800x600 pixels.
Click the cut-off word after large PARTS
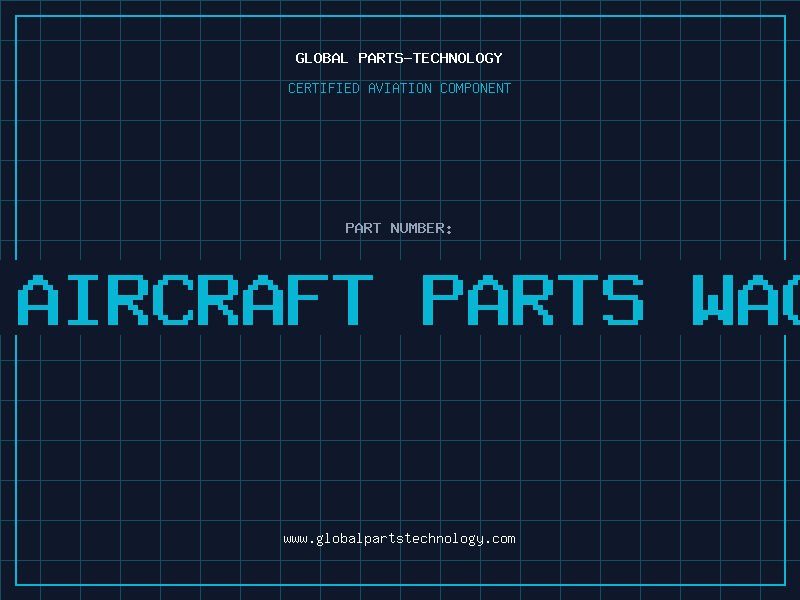[x=746, y=300]
